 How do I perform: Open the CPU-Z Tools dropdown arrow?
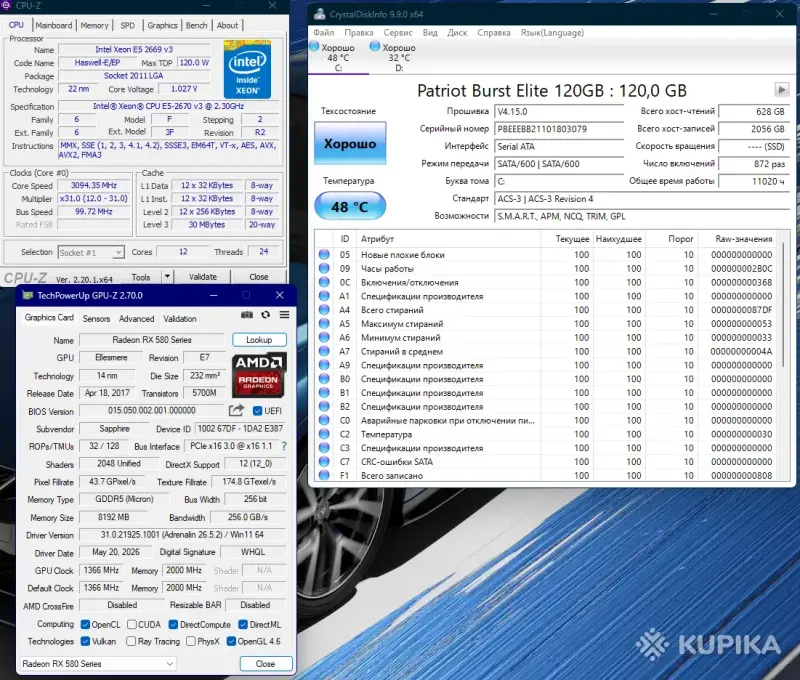pos(167,276)
